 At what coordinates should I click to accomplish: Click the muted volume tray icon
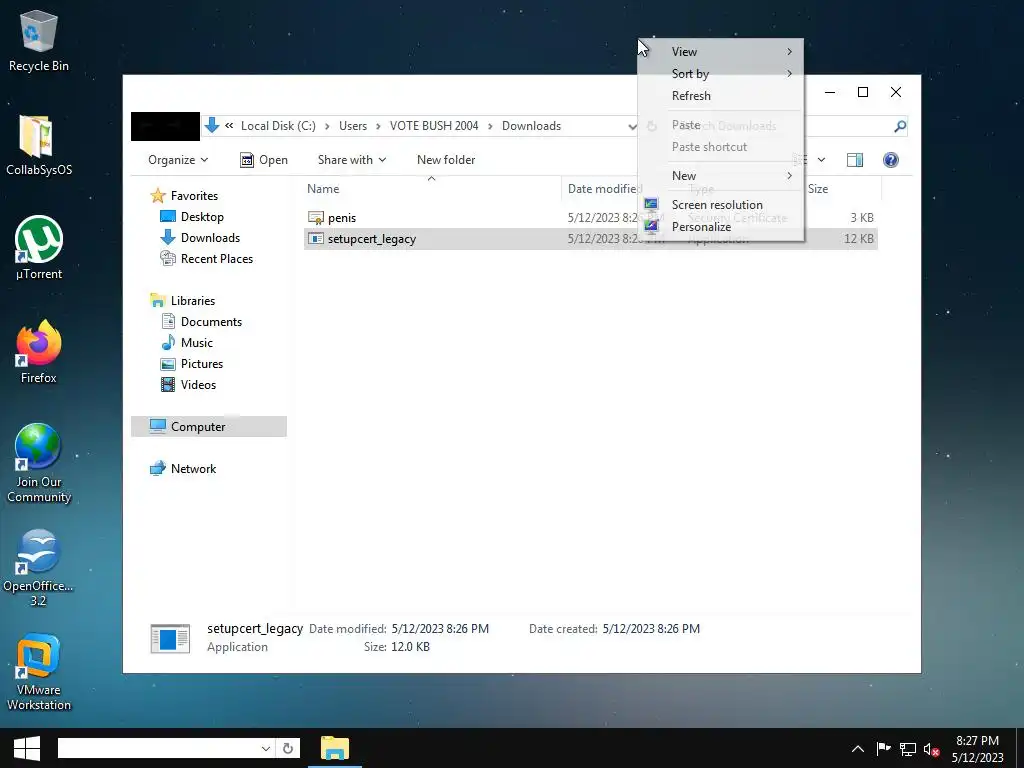click(931, 749)
